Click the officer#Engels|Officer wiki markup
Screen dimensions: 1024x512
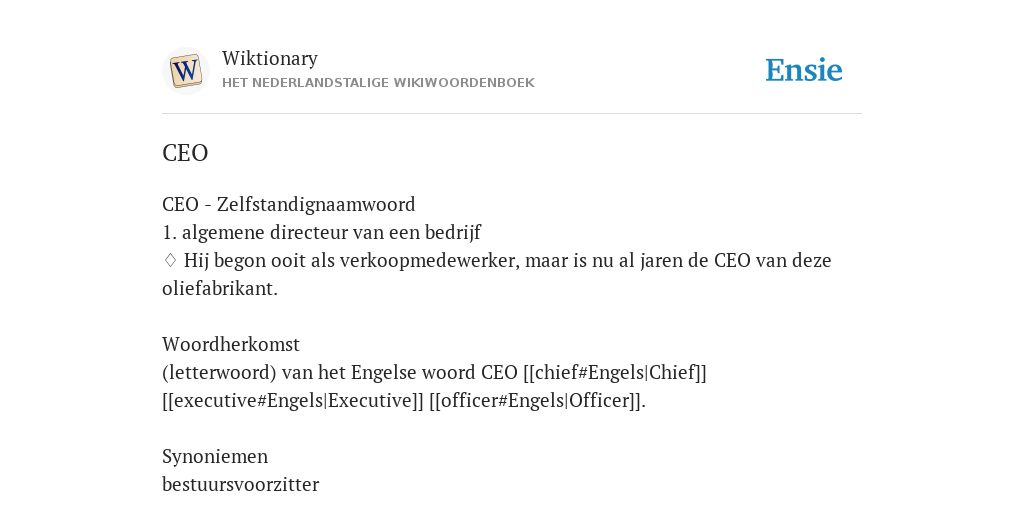click(x=536, y=400)
